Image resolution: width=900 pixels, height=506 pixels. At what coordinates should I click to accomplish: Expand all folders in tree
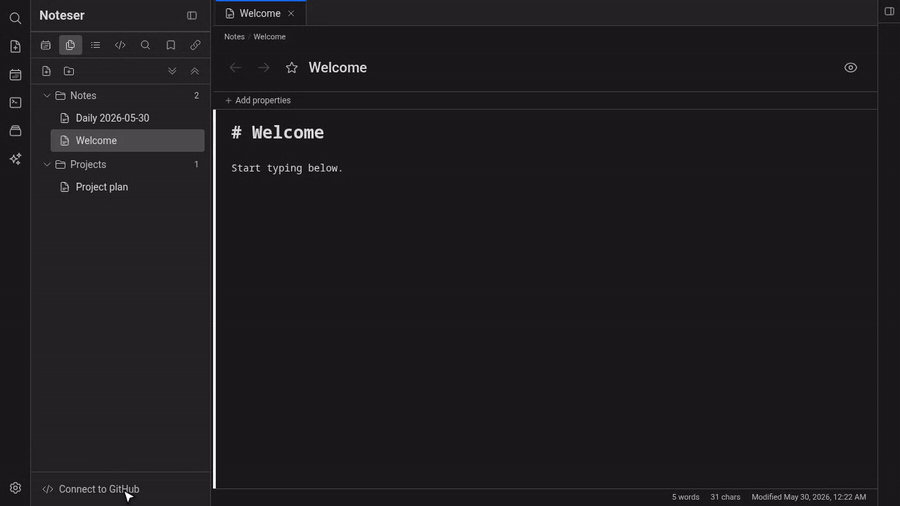click(172, 71)
